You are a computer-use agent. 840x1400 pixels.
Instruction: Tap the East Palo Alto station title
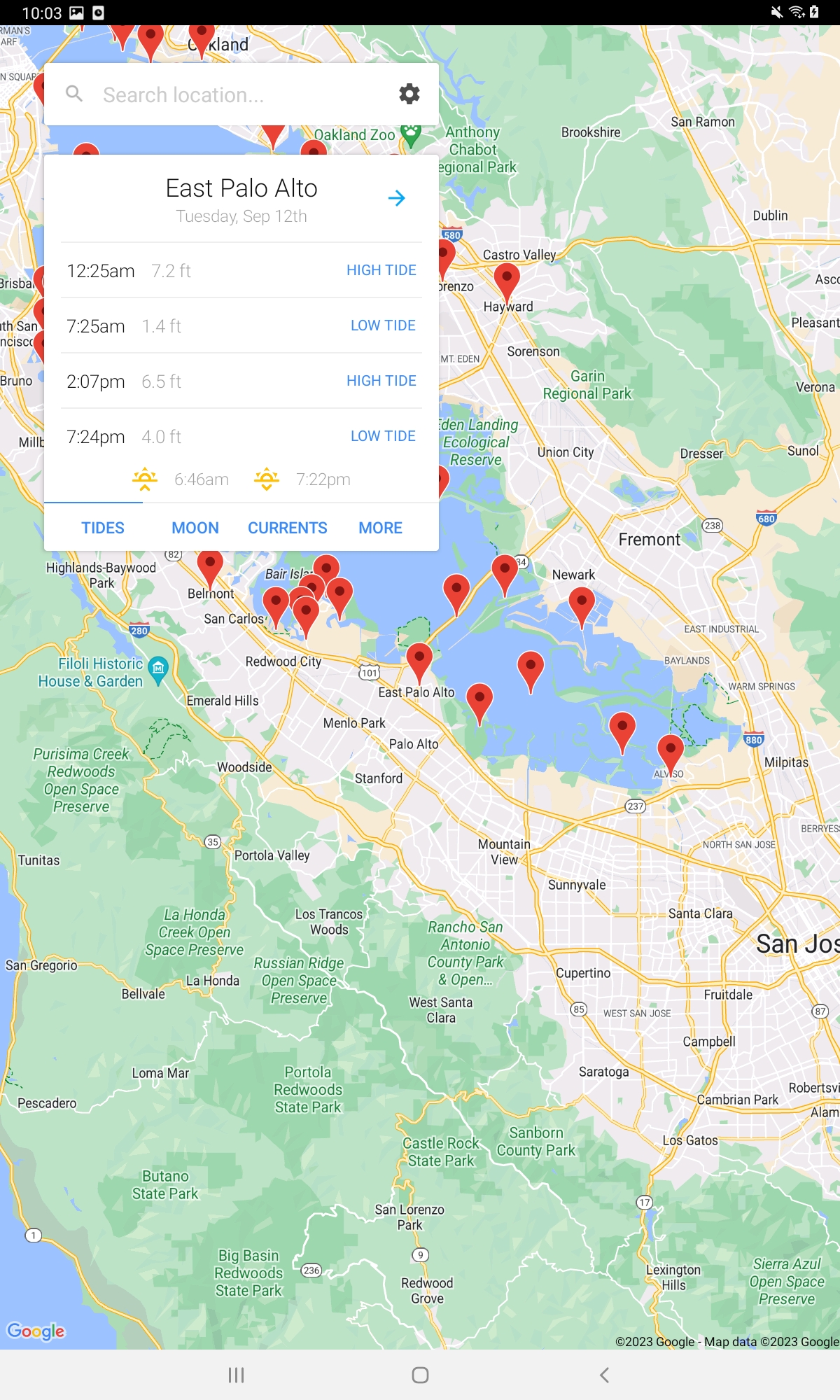point(241,188)
